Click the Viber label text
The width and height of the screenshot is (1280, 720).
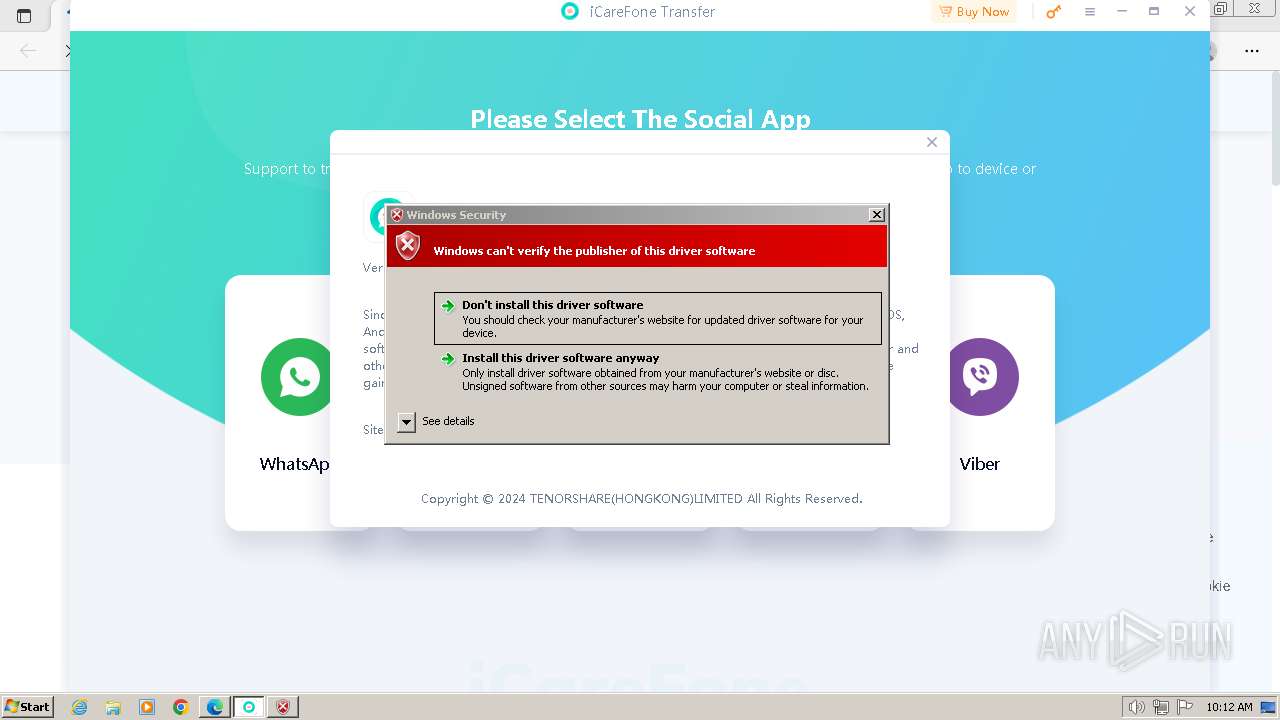point(980,464)
